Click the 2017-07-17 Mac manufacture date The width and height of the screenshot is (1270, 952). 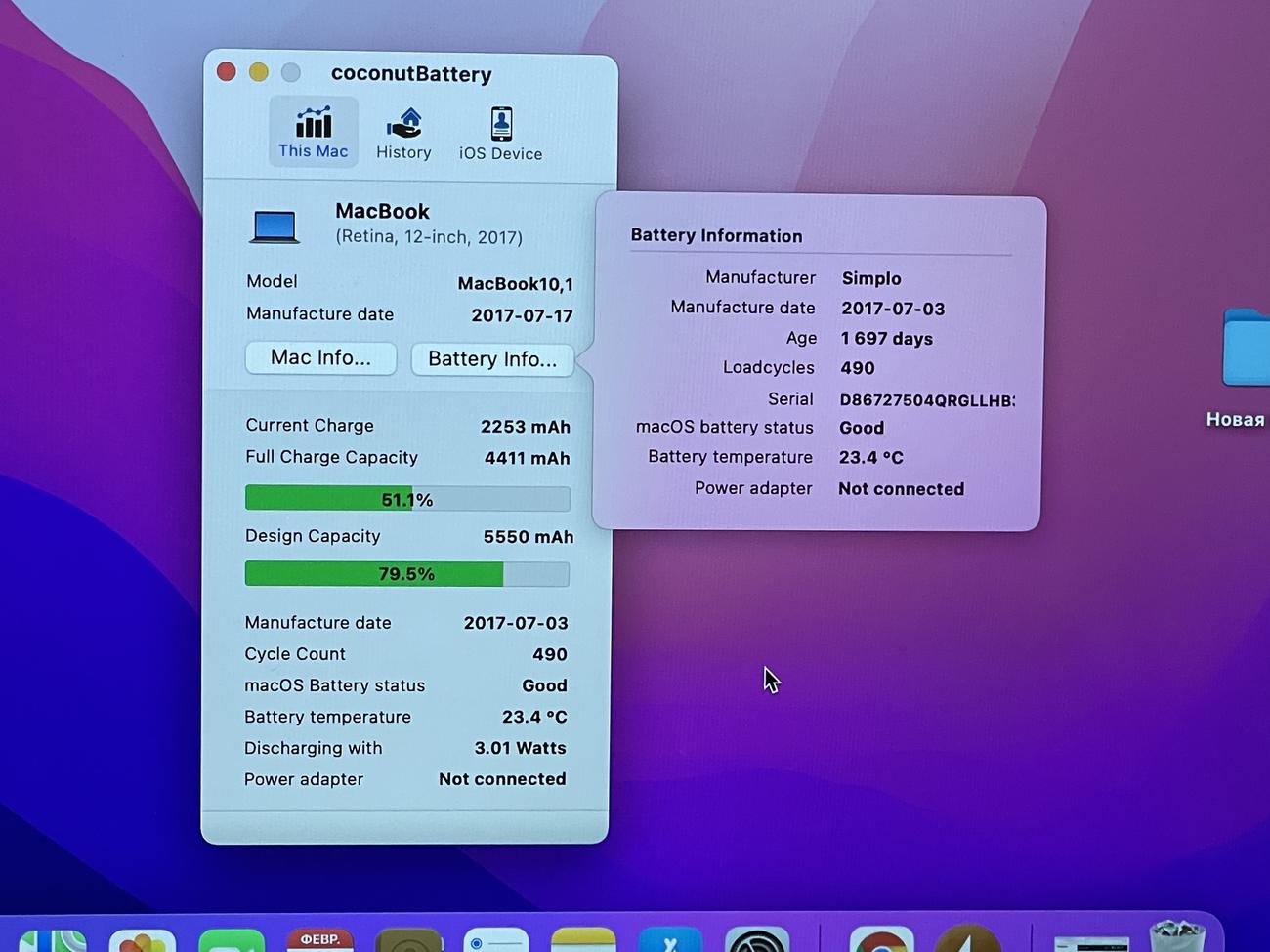[x=522, y=315]
